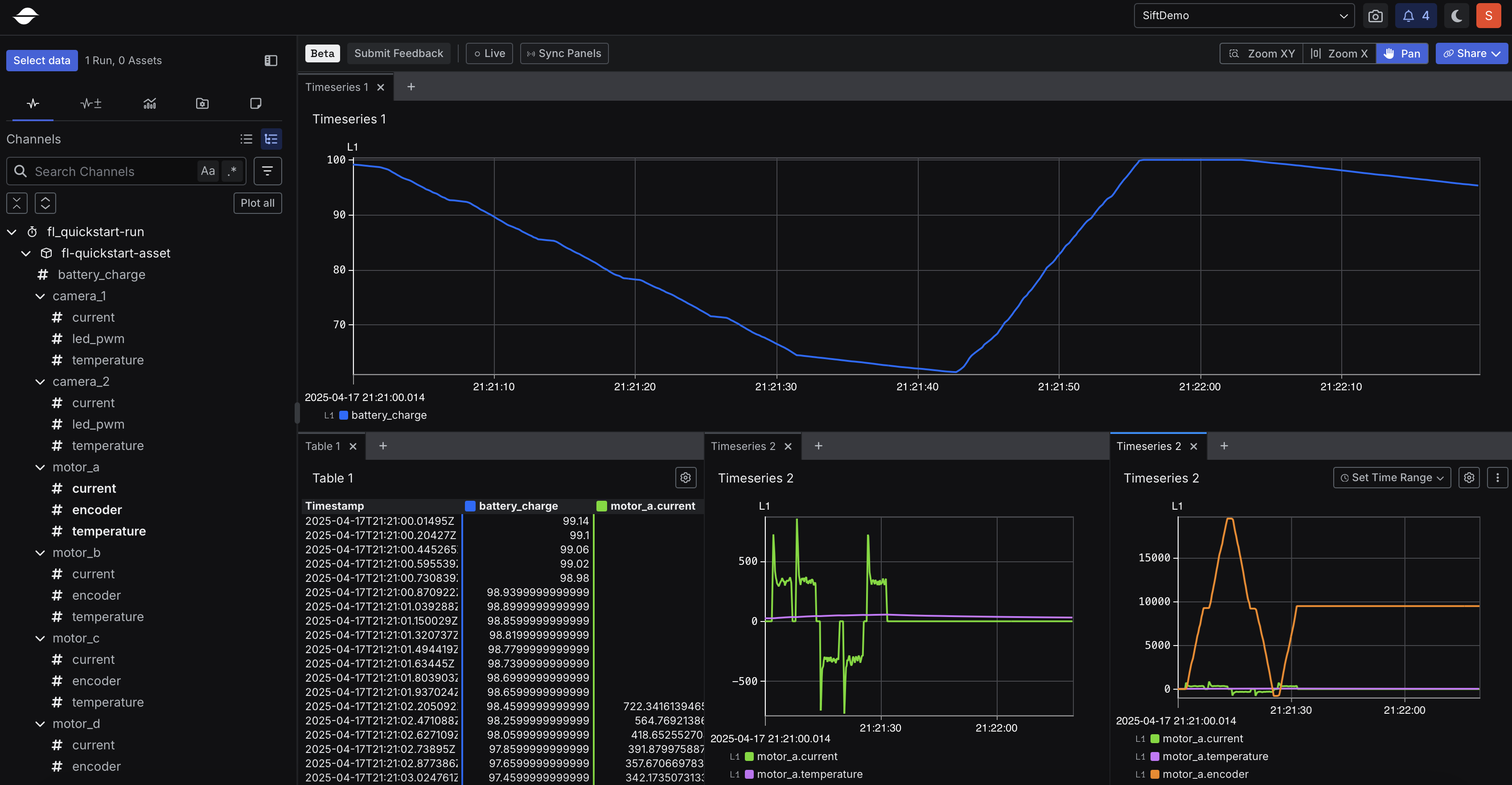Click the Select data button

[x=41, y=61]
